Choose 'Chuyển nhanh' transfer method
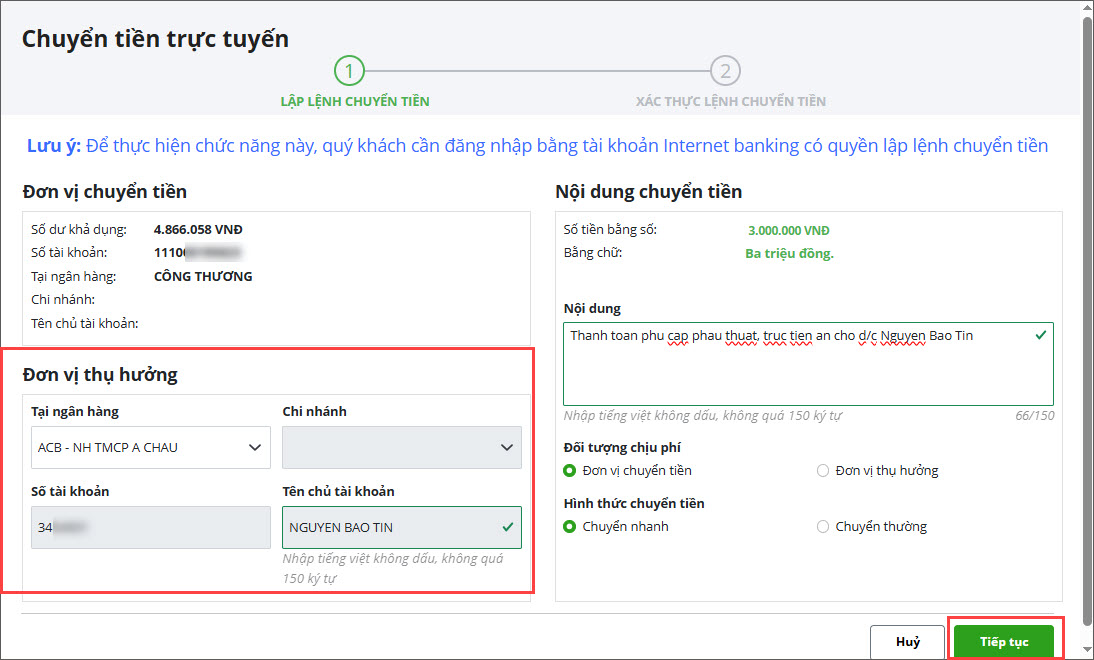The width and height of the screenshot is (1094, 660). (570, 526)
